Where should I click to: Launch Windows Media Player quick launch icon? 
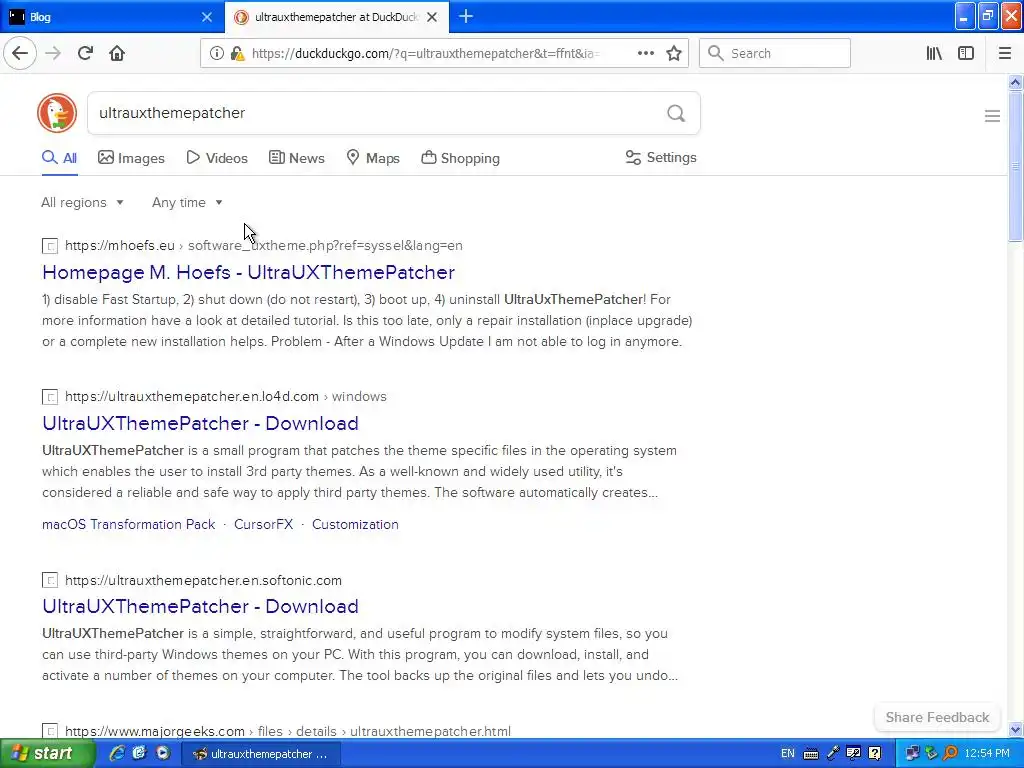pyautogui.click(x=163, y=753)
